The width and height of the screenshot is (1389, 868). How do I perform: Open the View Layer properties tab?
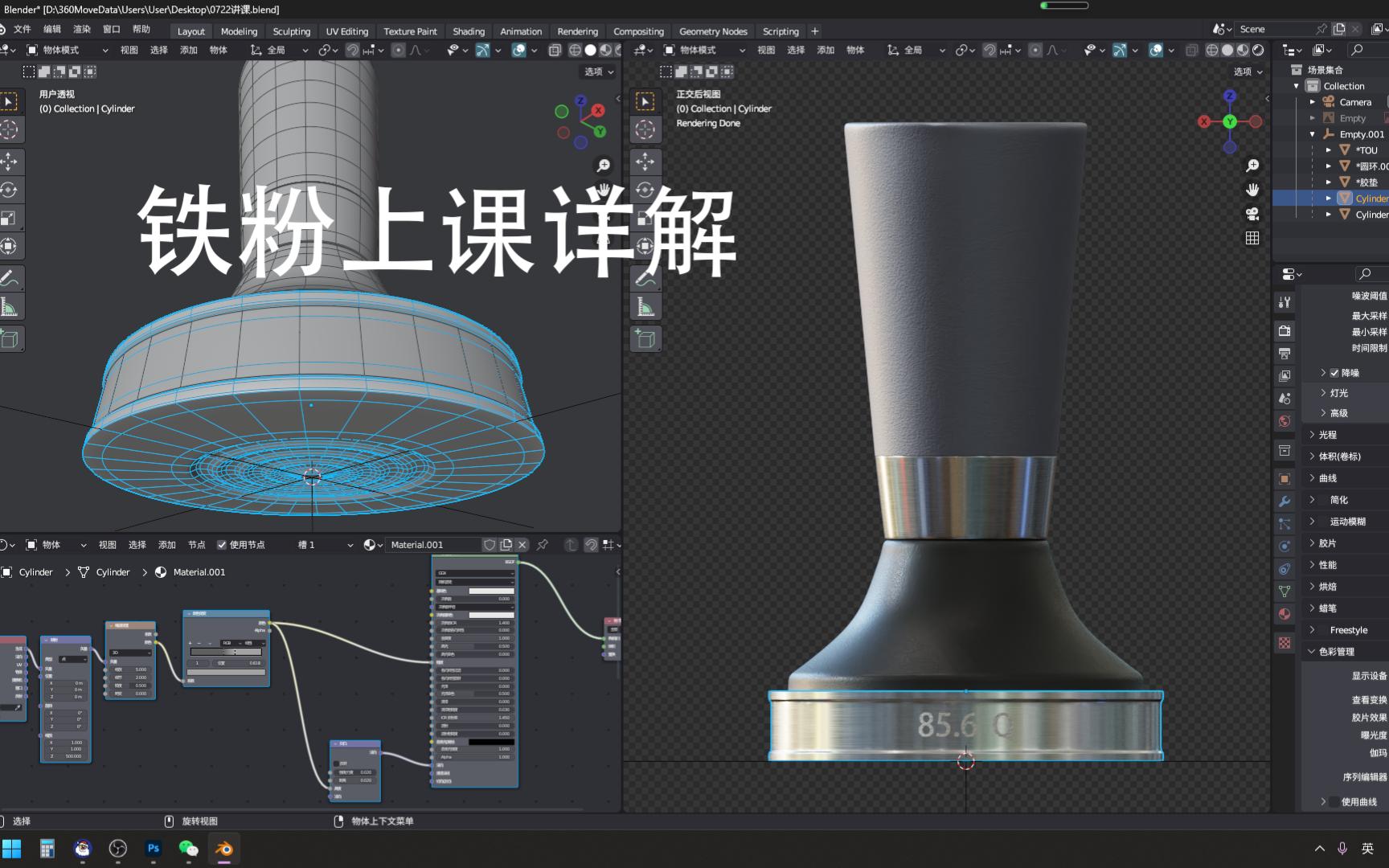pos(1285,376)
